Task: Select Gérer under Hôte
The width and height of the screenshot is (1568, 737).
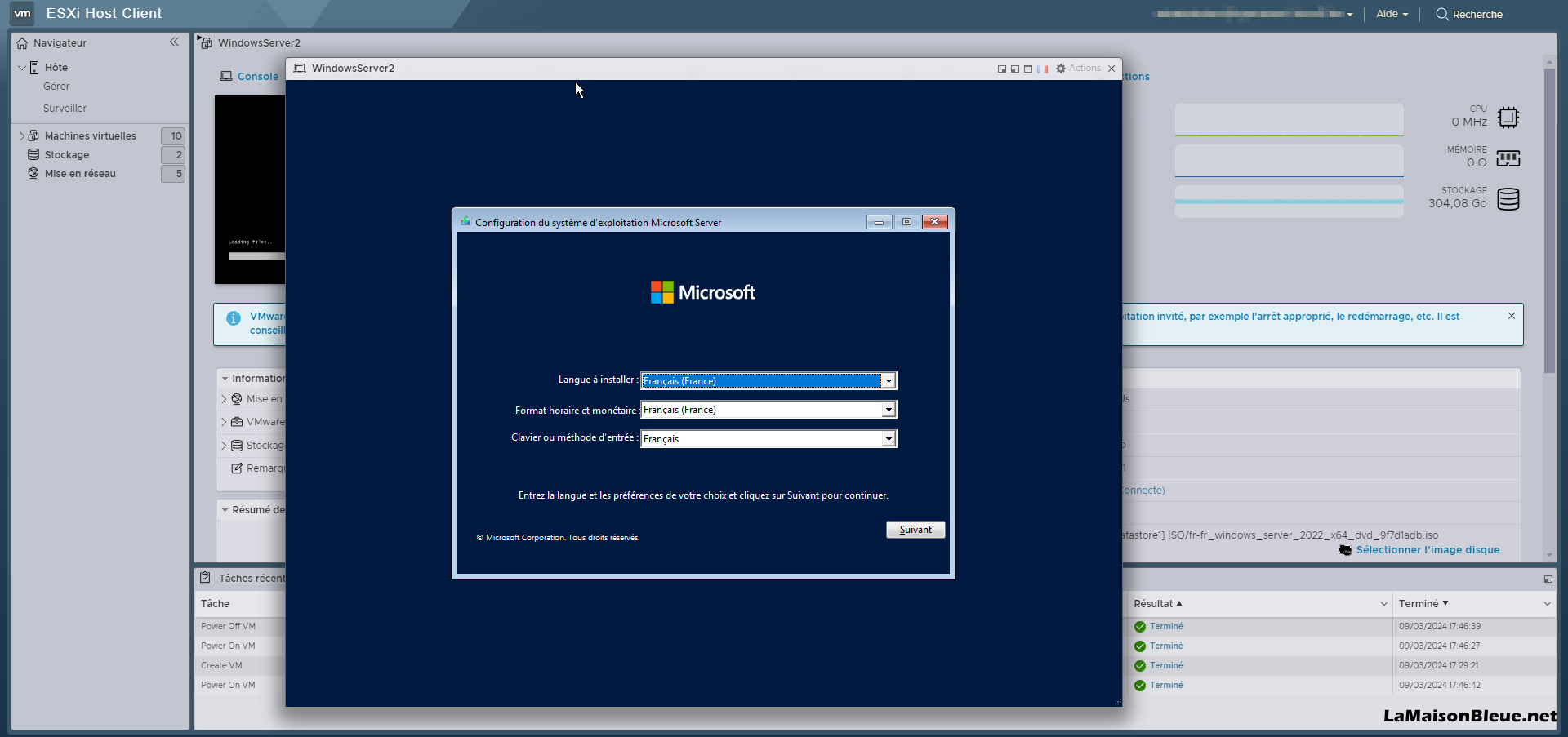Action: tap(56, 87)
